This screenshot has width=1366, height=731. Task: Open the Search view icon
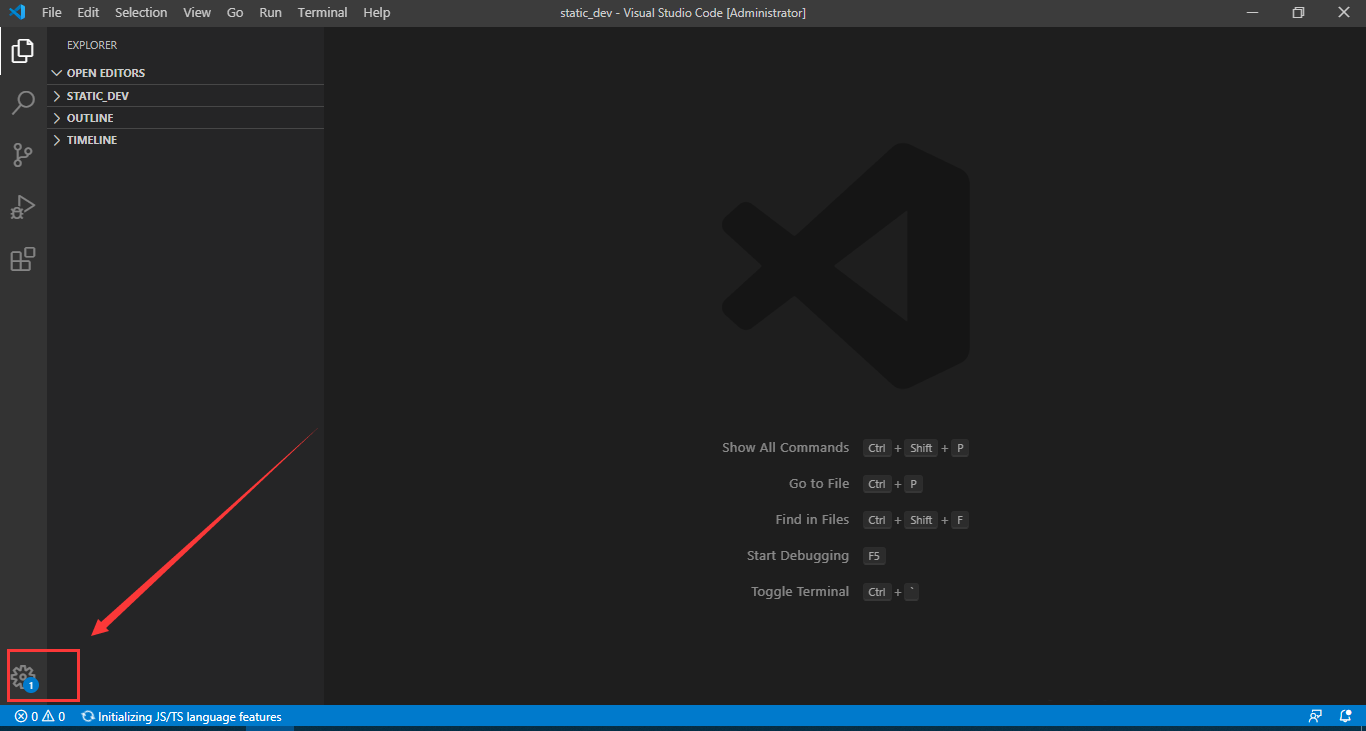point(23,102)
